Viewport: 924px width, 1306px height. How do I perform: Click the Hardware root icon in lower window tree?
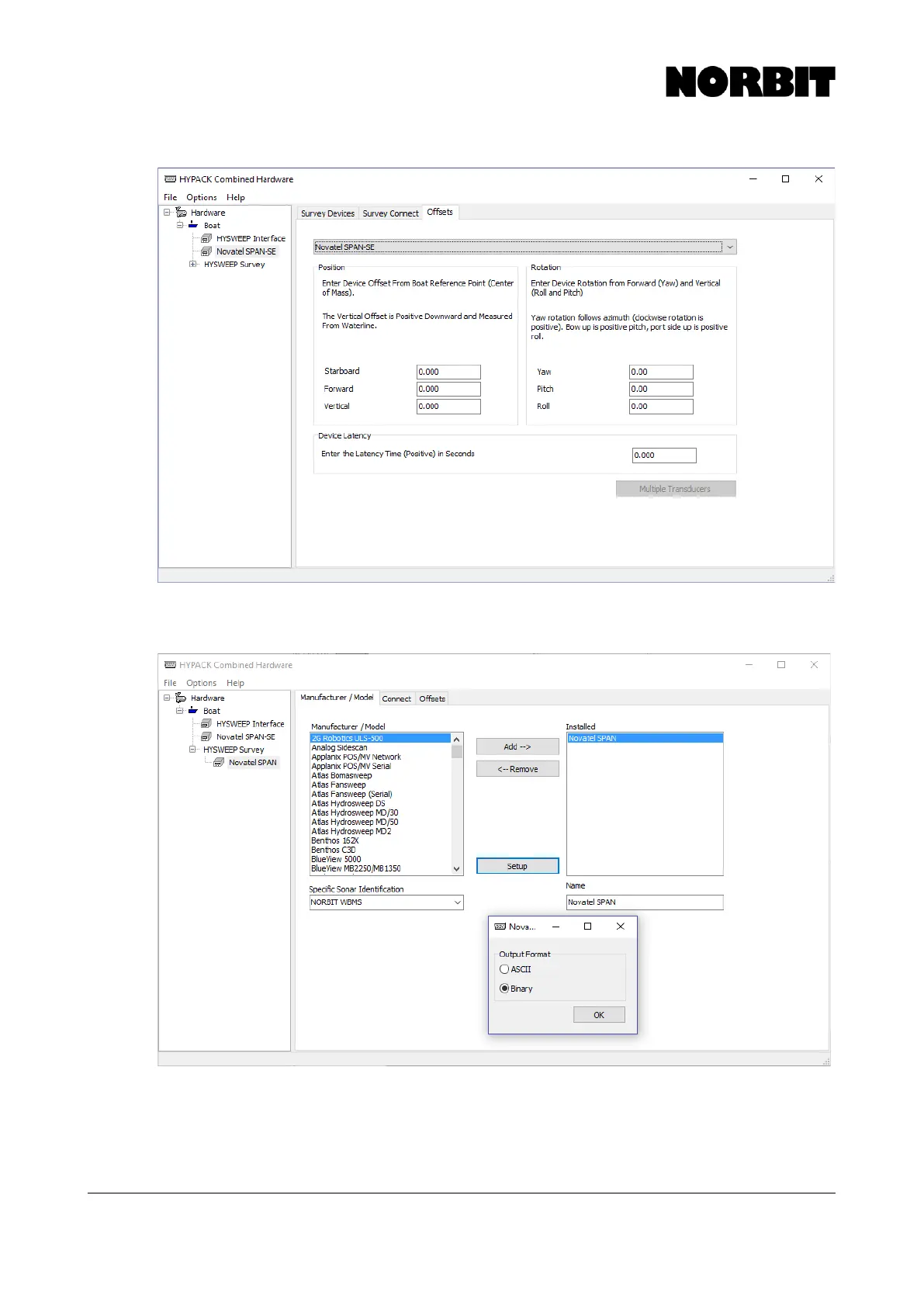[181, 698]
